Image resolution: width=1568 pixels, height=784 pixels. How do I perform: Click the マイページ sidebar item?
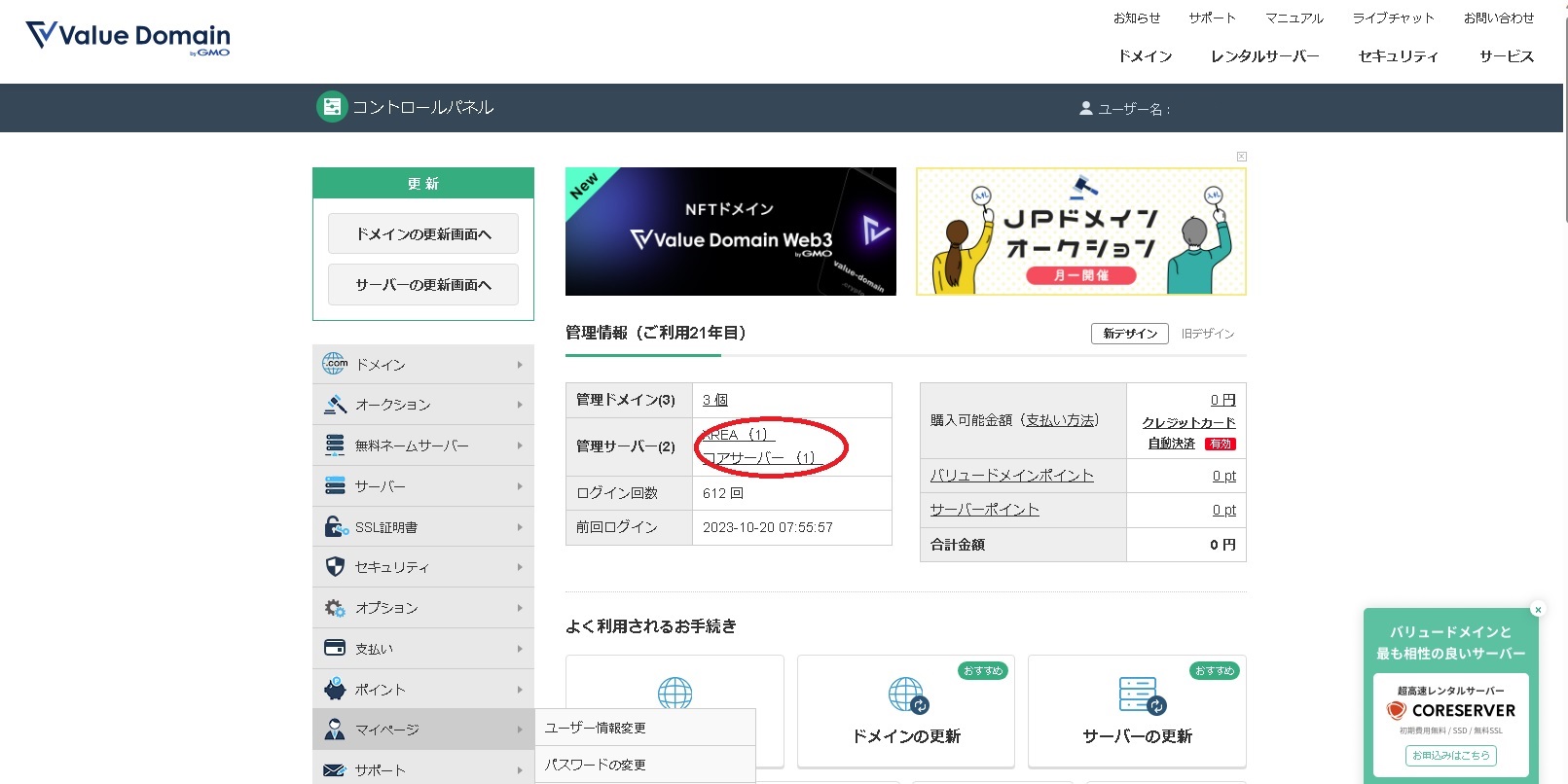(423, 730)
